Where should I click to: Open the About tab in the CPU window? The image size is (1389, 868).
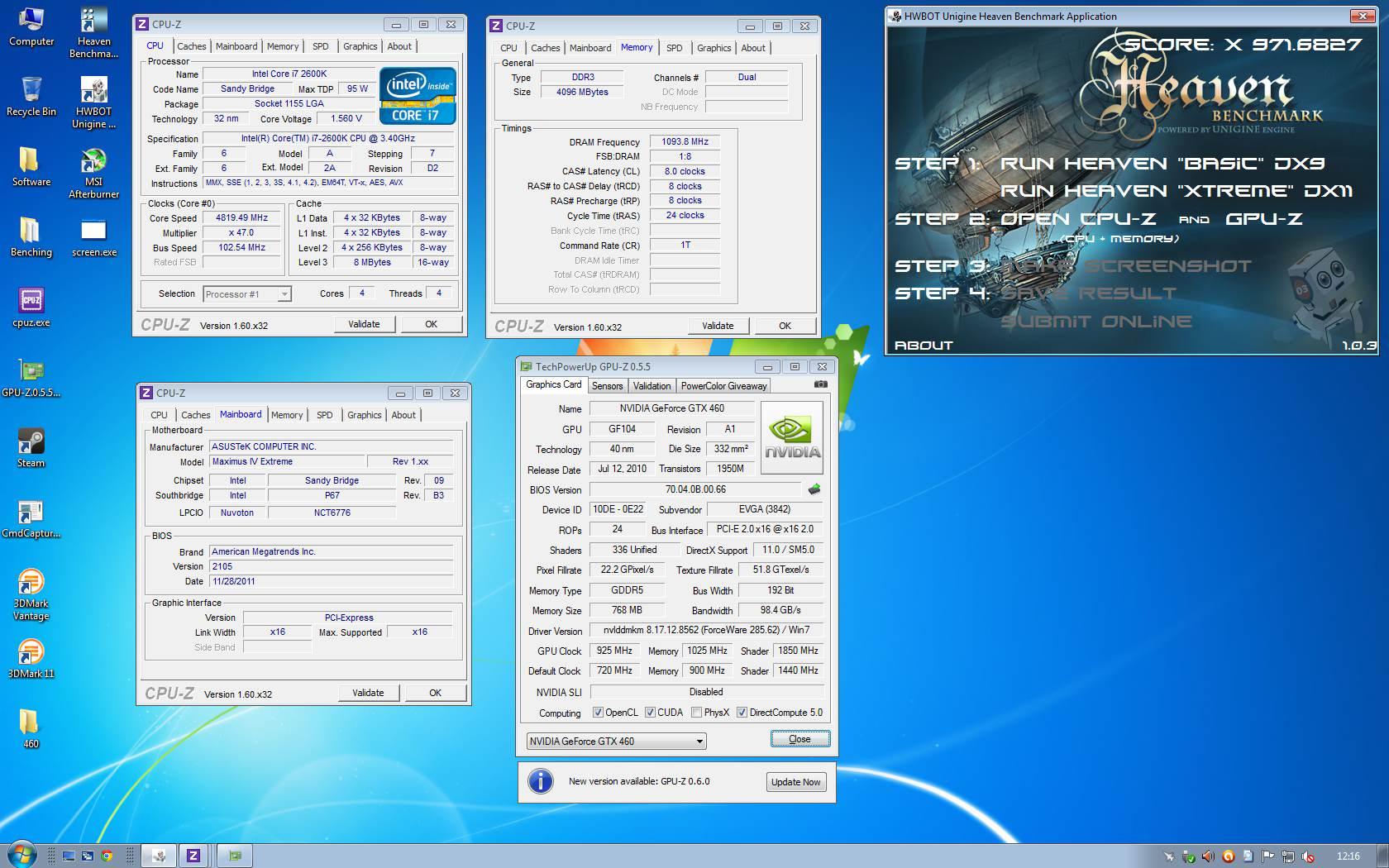399,46
